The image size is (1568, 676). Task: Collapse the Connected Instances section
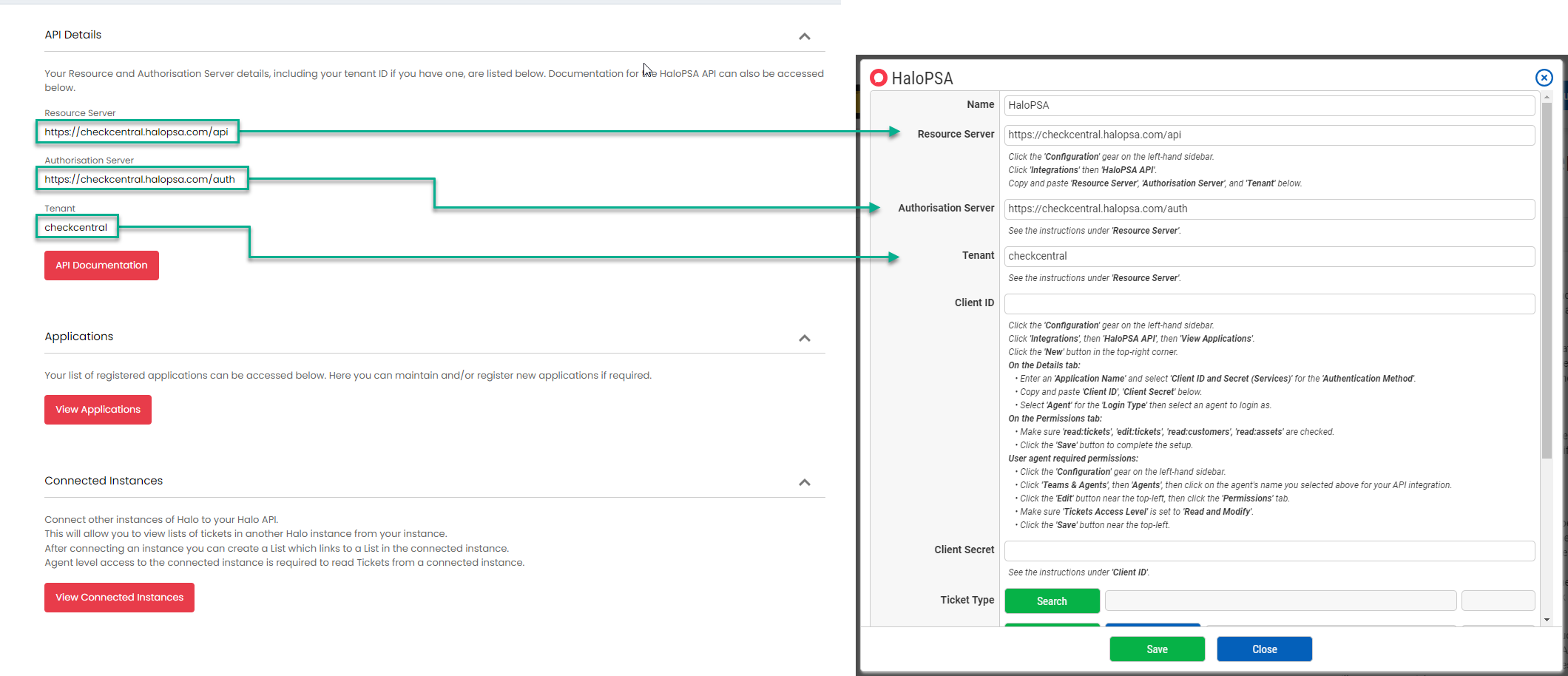coord(805,482)
